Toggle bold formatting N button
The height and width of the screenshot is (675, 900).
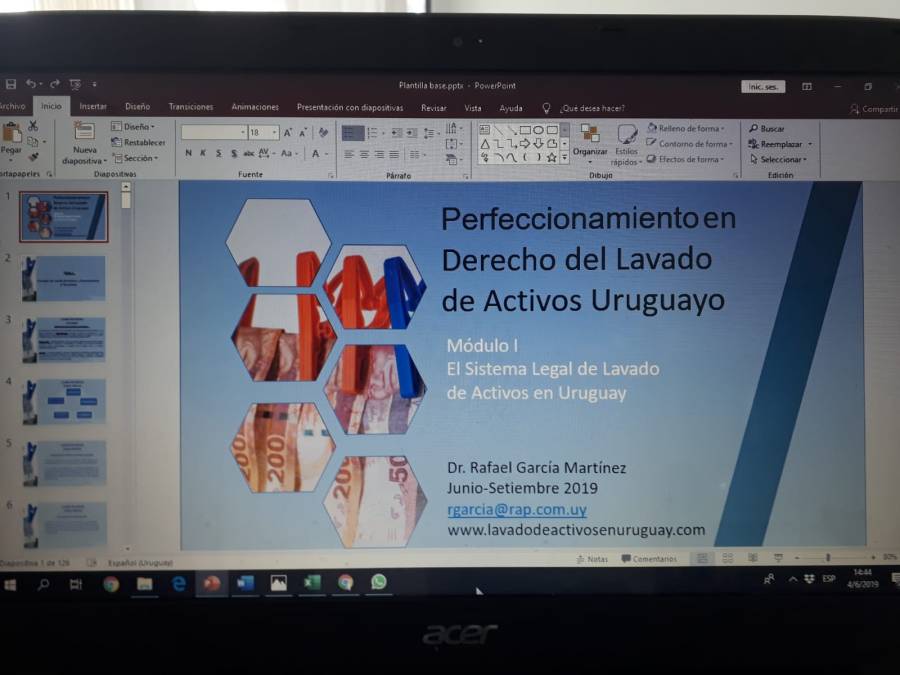point(188,154)
